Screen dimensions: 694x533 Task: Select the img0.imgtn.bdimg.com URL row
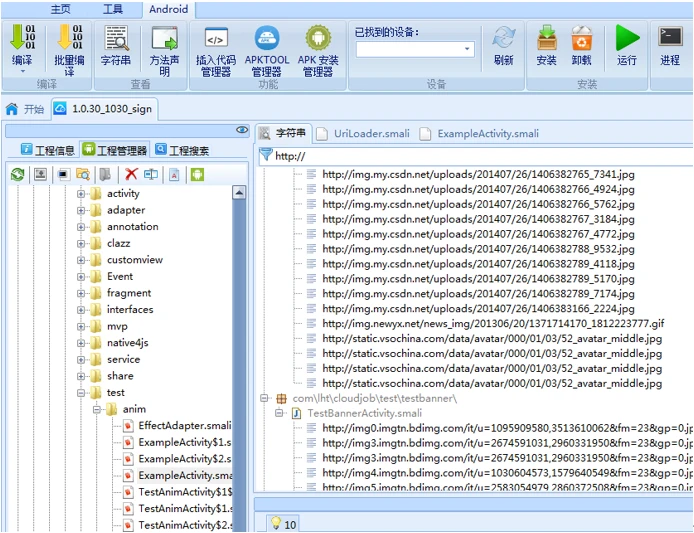point(507,428)
